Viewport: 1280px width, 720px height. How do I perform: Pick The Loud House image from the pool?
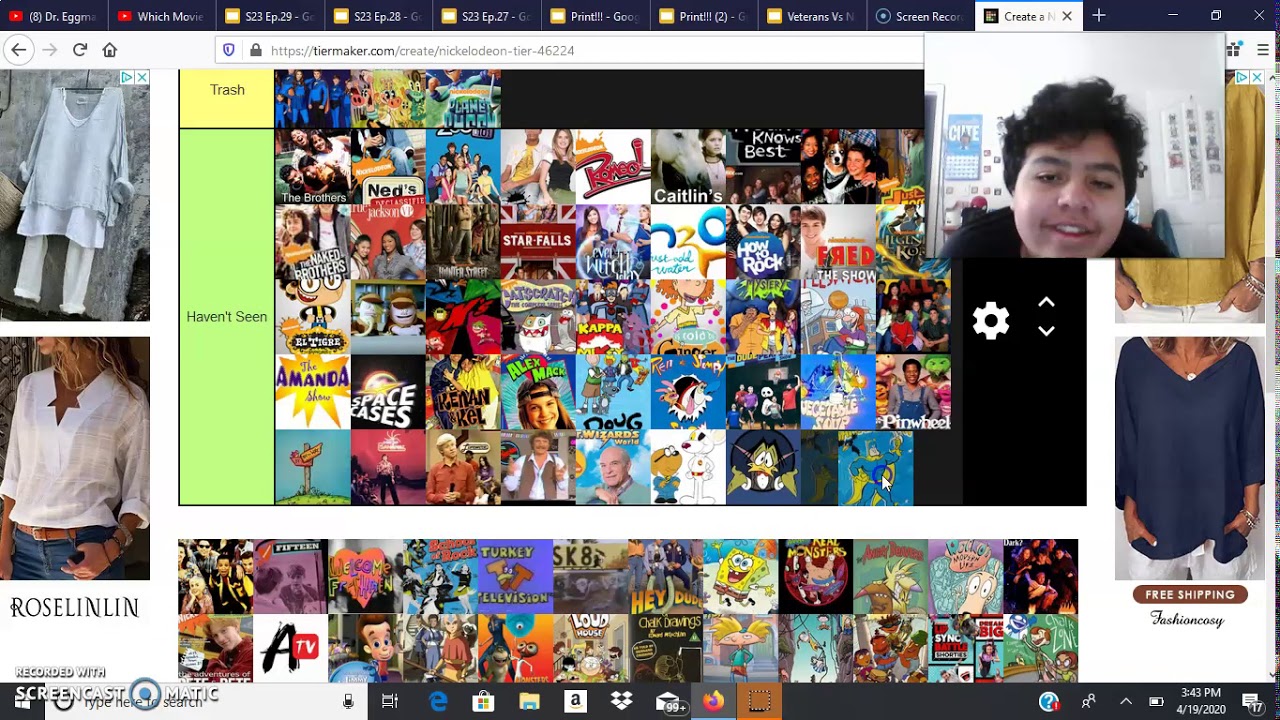590,648
